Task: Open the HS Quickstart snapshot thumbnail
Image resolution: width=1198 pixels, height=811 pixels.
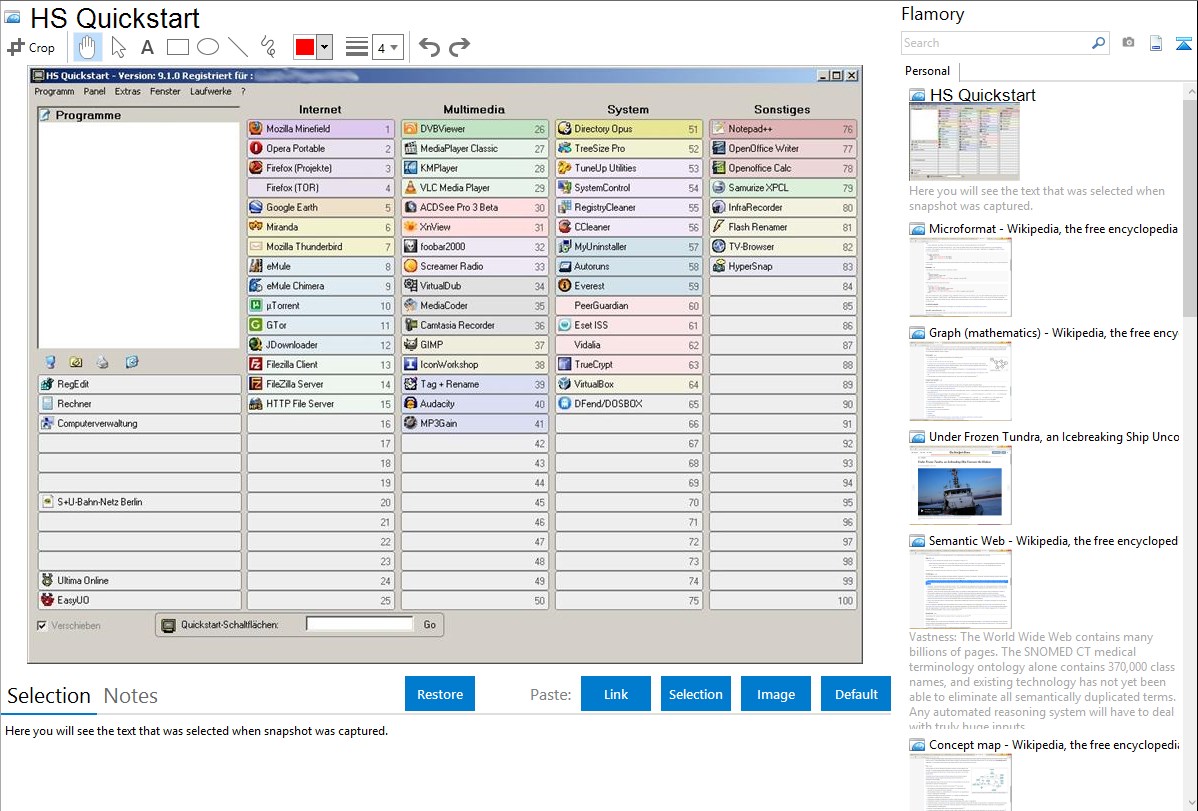Action: pyautogui.click(x=964, y=142)
